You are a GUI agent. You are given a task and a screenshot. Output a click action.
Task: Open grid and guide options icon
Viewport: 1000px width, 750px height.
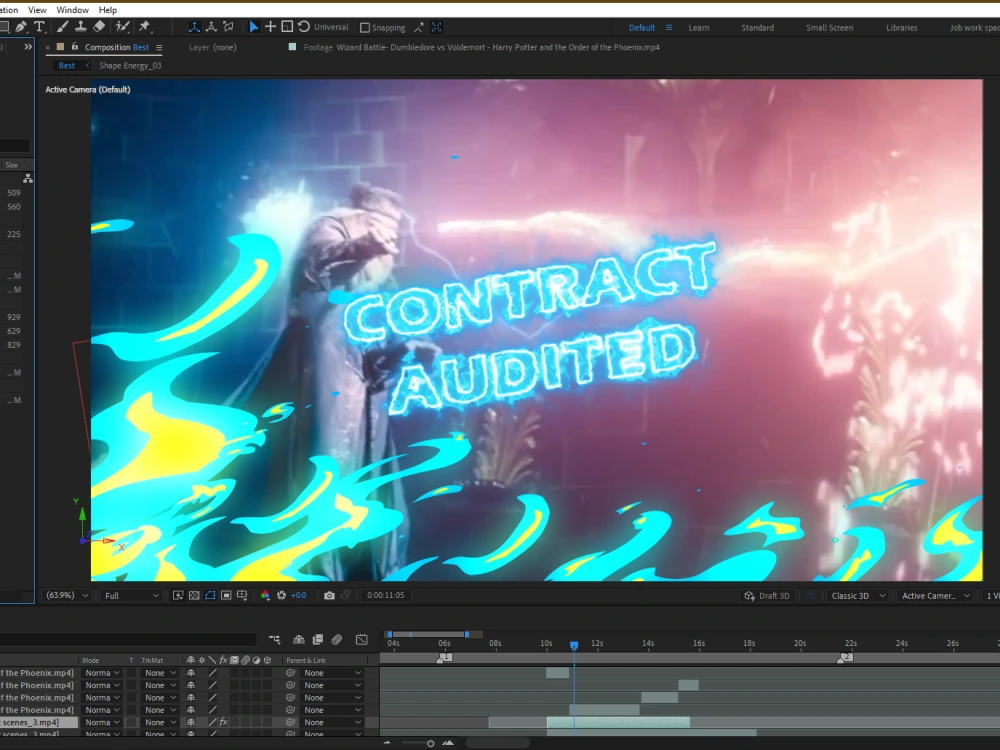(x=242, y=595)
